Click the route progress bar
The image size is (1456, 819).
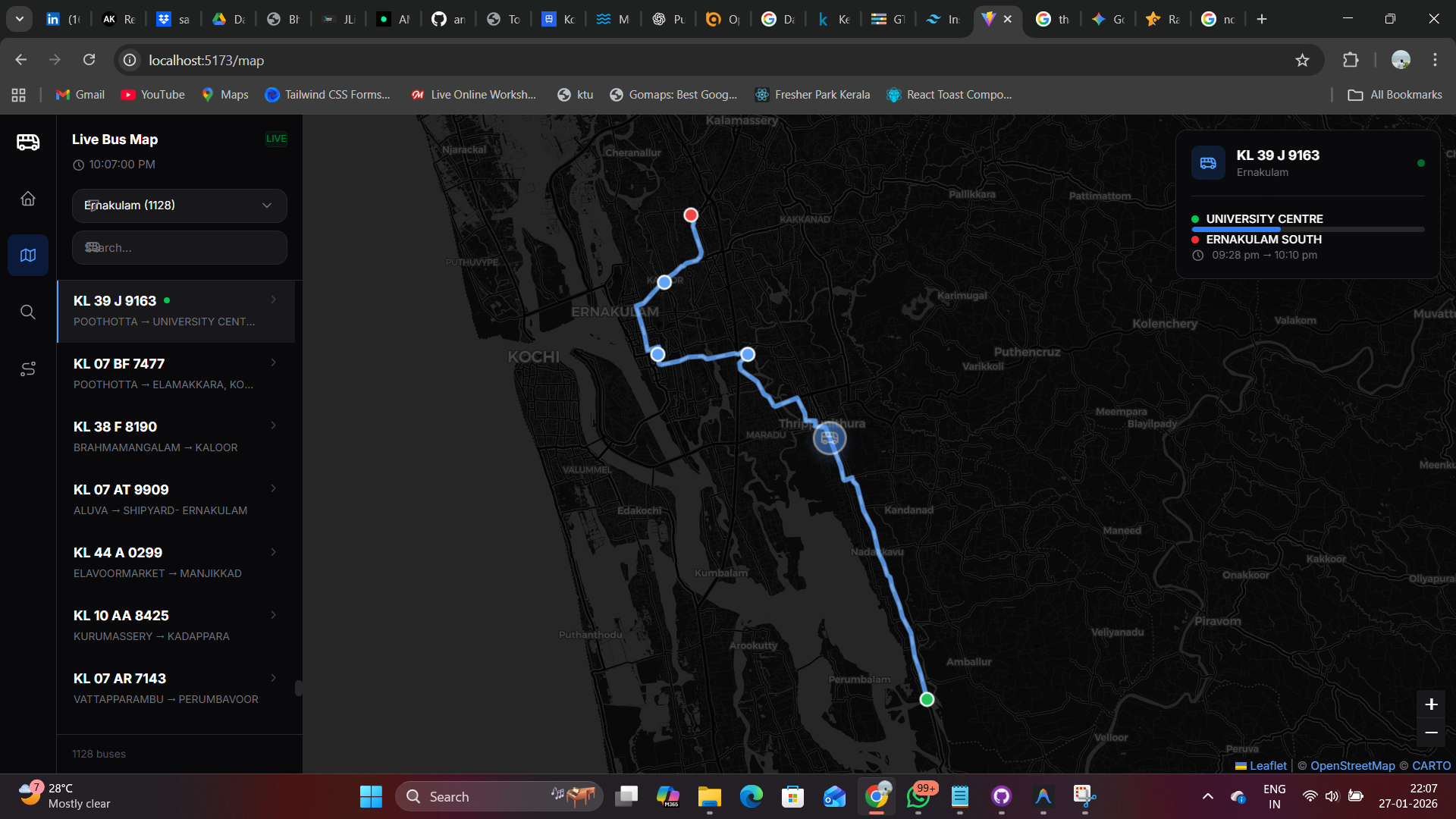click(1307, 229)
